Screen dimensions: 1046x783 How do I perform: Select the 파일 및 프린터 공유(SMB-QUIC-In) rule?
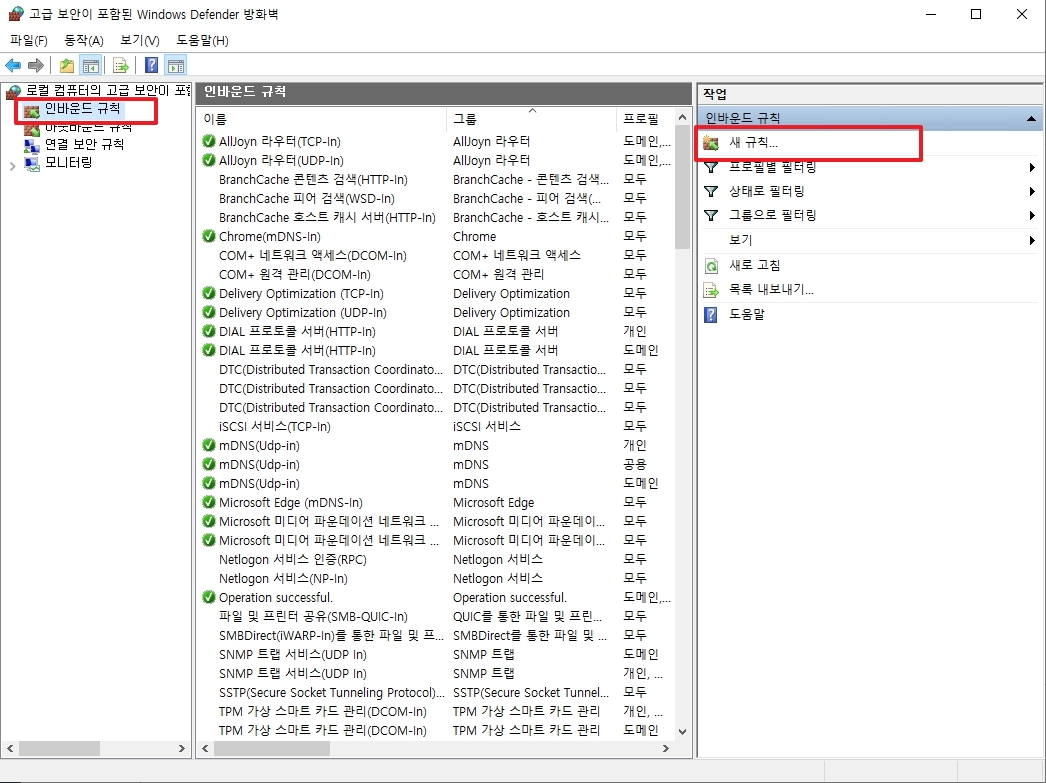[313, 616]
